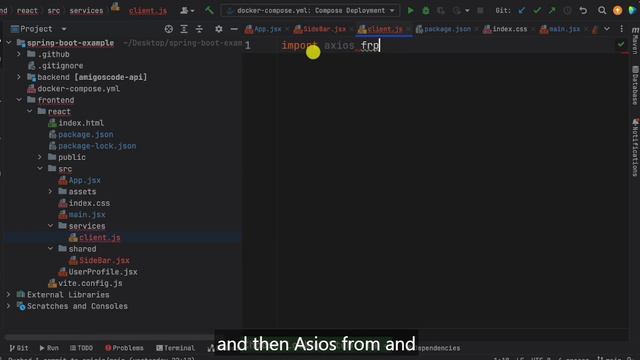Open run configuration dropdown
640x360 pixels.
click(311, 10)
